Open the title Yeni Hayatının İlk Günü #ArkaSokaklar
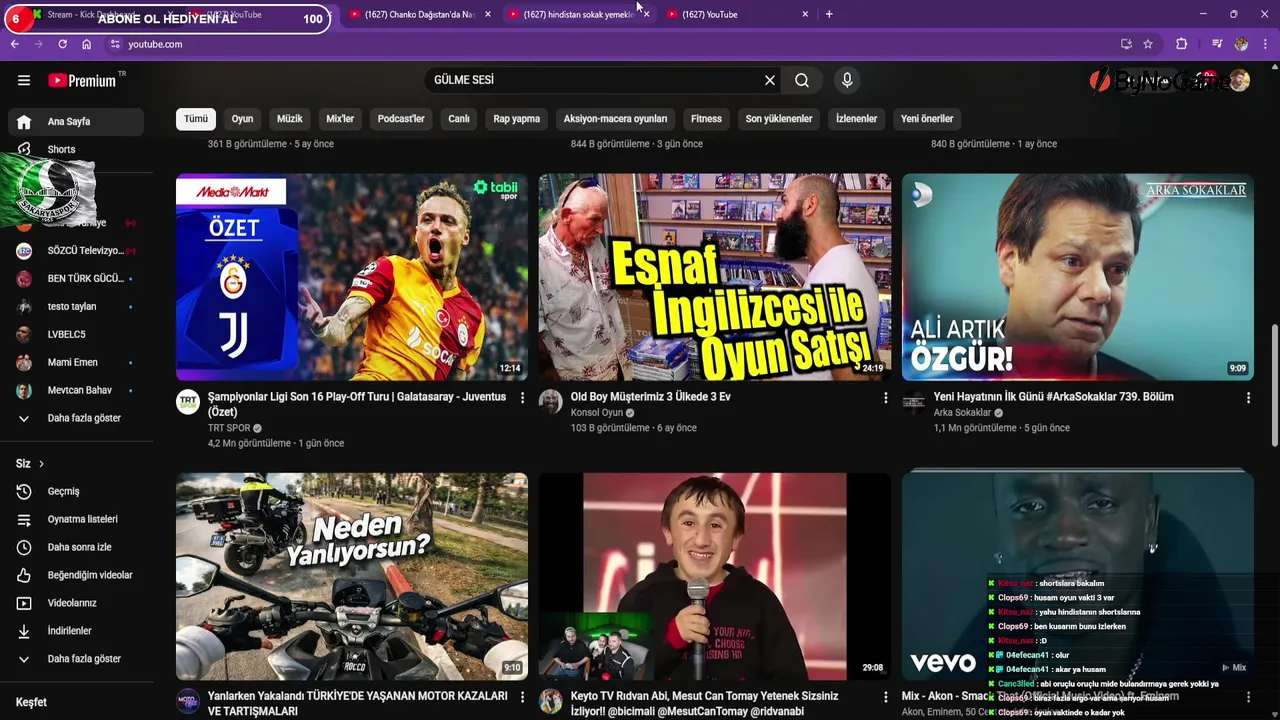This screenshot has height=720, width=1280. point(1054,397)
